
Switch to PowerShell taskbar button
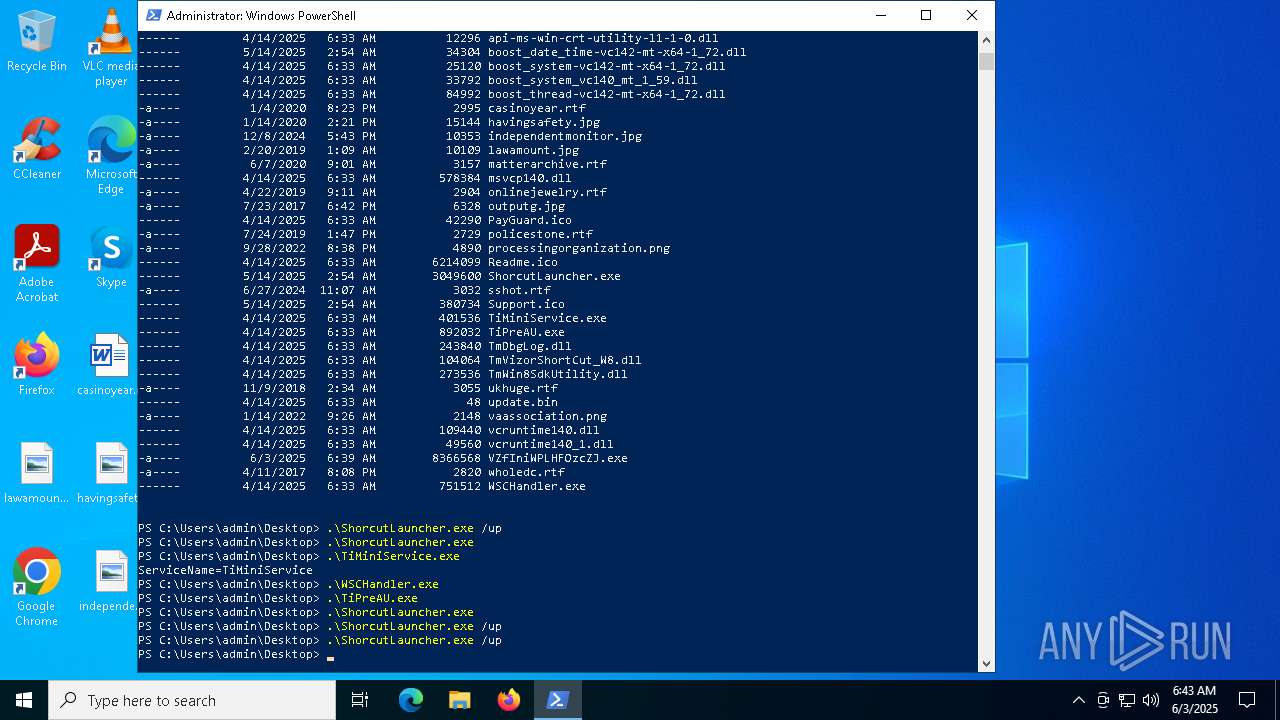(x=558, y=700)
